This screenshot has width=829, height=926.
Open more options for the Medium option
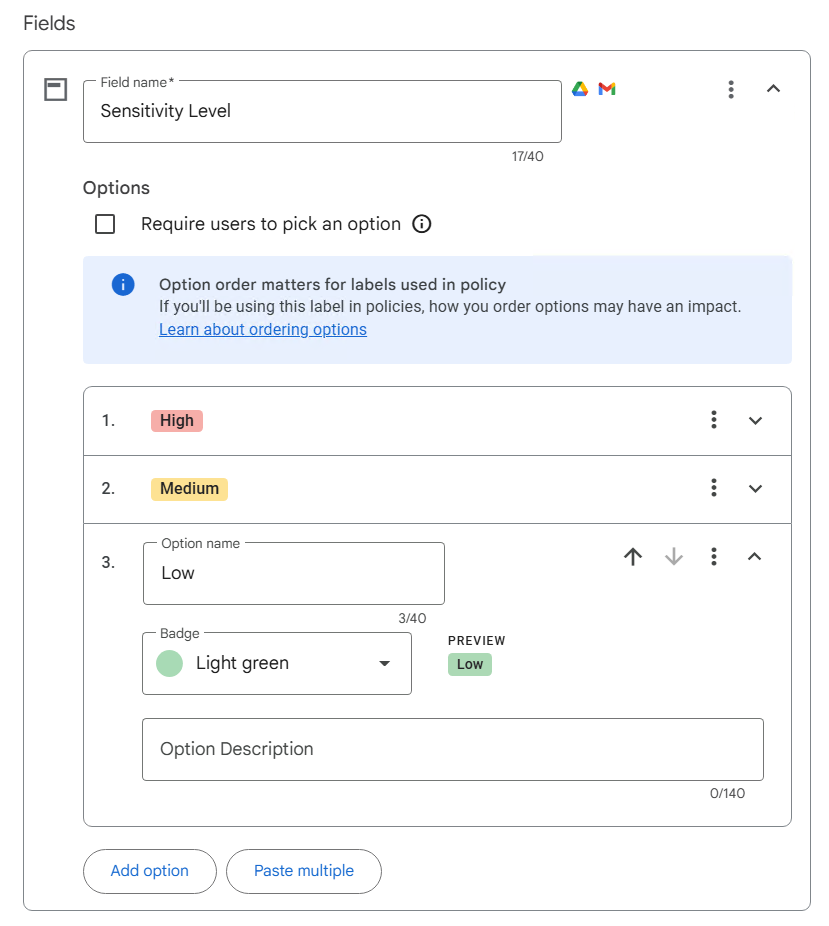pyautogui.click(x=714, y=488)
